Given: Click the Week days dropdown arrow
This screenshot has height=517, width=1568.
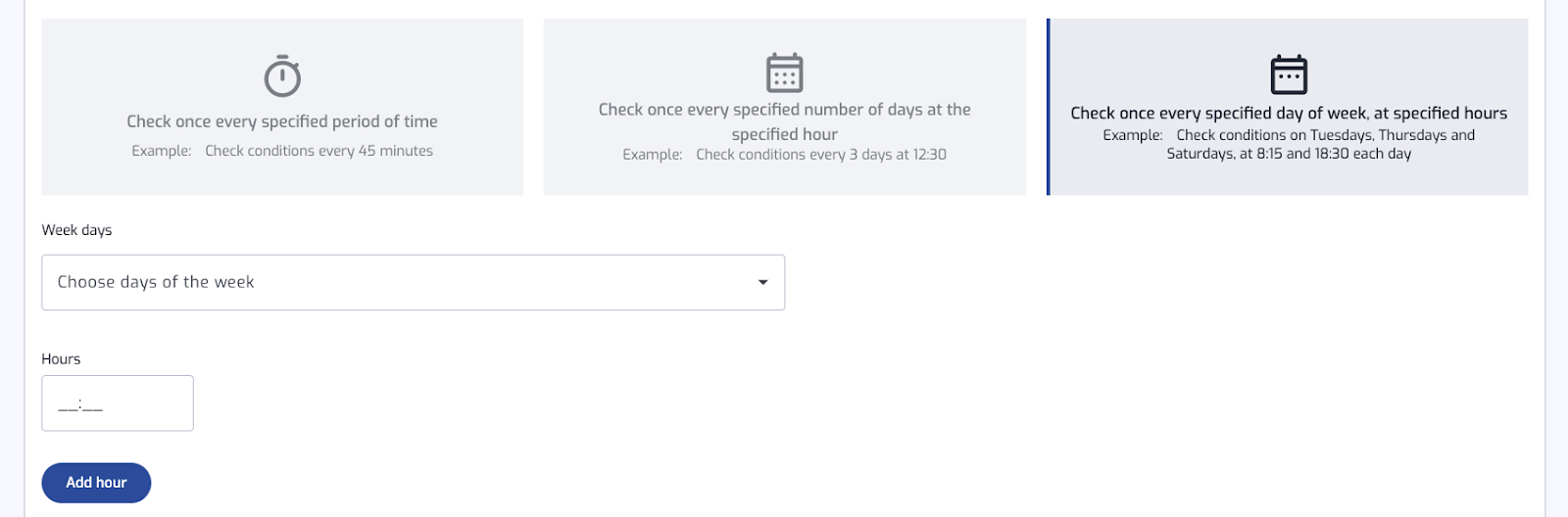Looking at the screenshot, I should click(762, 282).
